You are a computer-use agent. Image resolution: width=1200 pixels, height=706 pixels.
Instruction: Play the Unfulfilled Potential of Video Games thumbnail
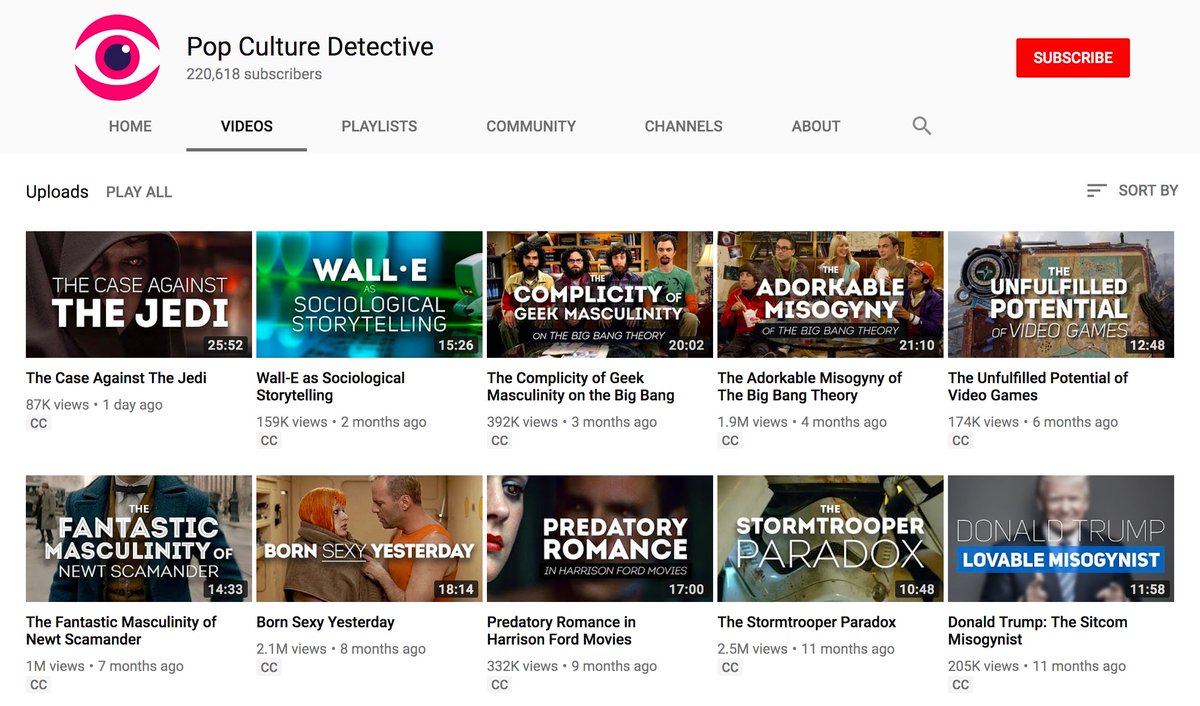(1061, 295)
